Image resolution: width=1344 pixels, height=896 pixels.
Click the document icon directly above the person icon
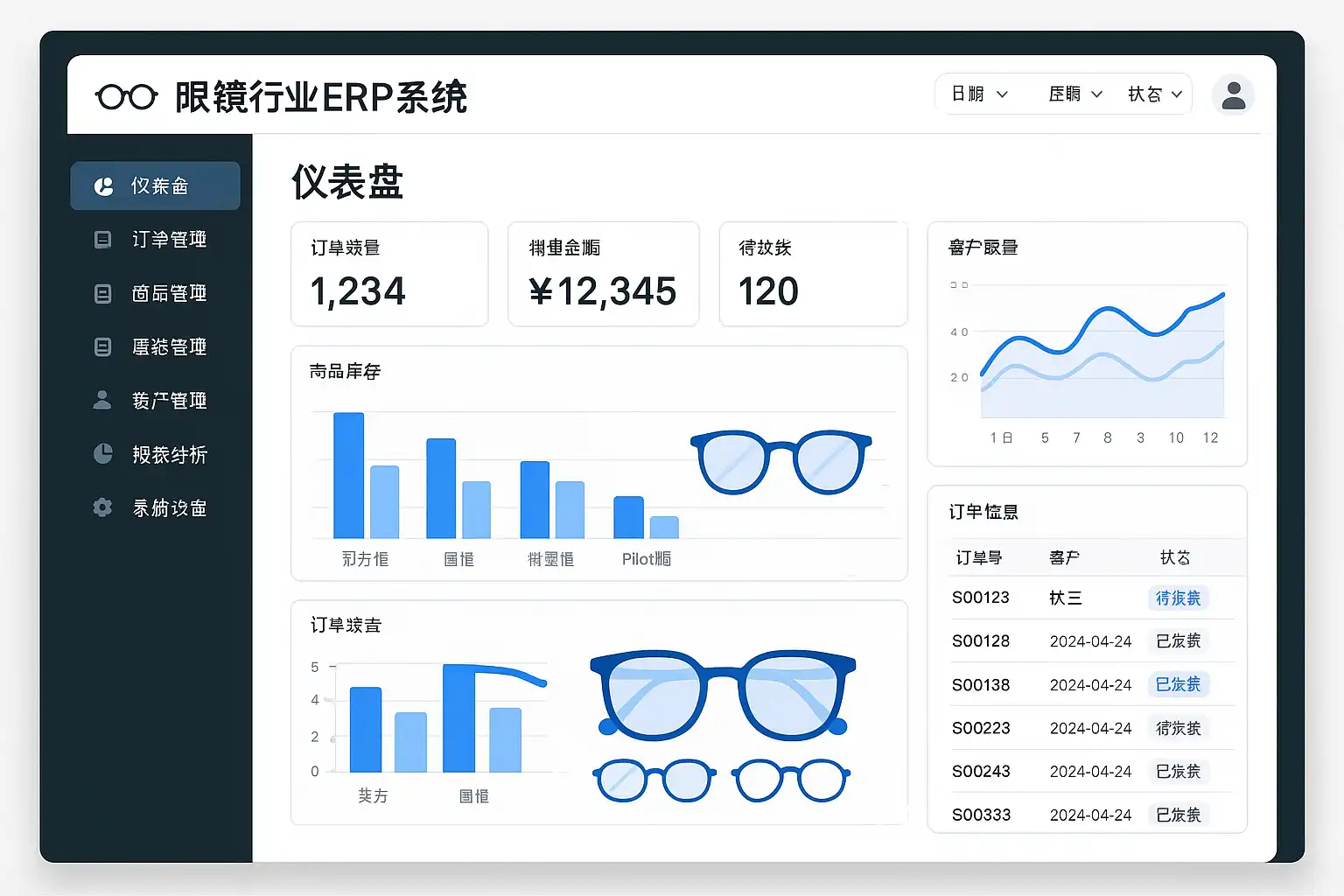(x=102, y=347)
